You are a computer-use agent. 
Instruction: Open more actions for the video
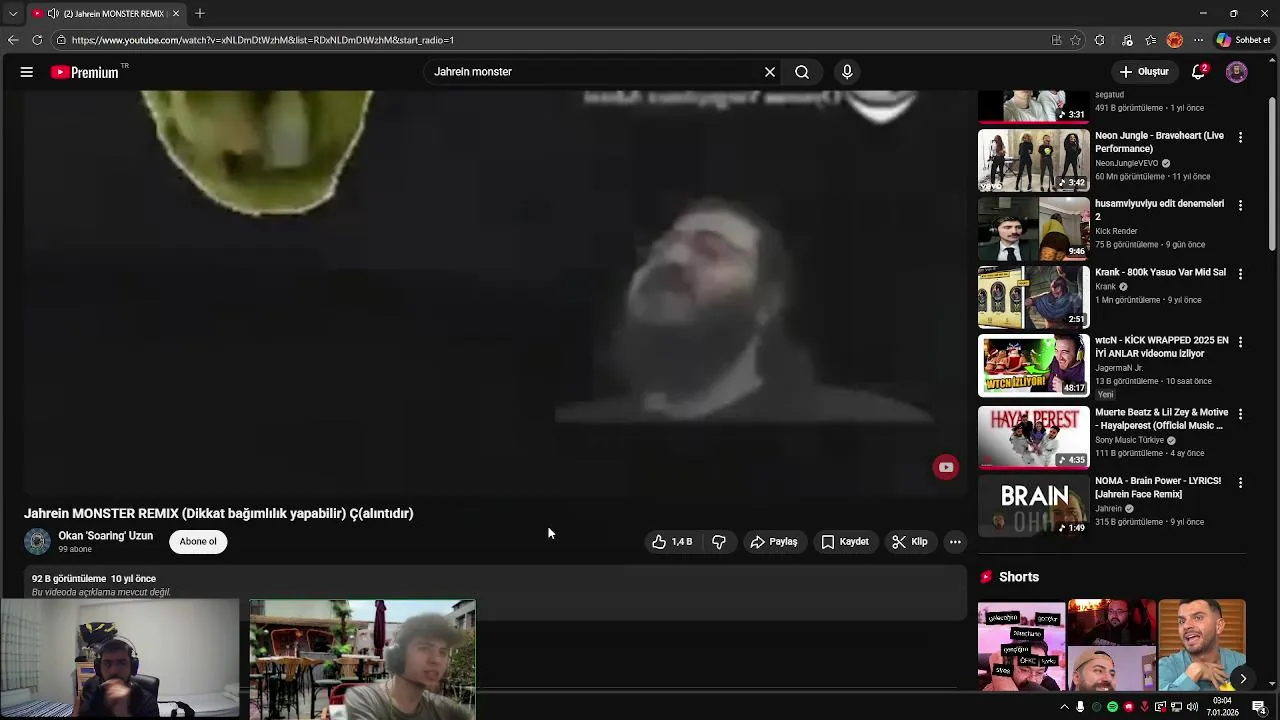tap(955, 542)
